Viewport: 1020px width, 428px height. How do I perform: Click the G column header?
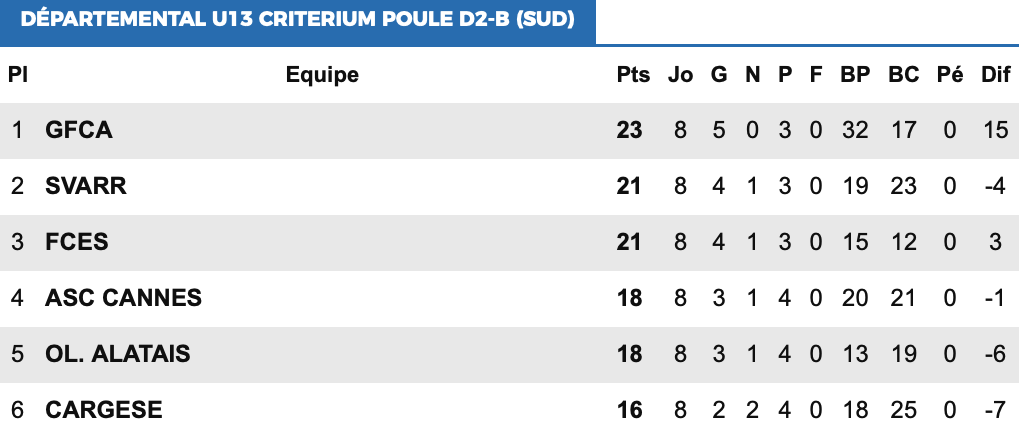coord(719,75)
